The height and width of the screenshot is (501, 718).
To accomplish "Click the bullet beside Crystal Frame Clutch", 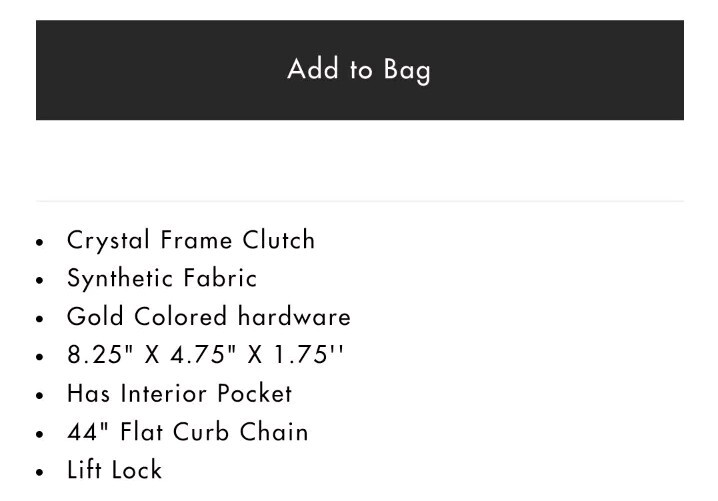I will pos(40,242).
